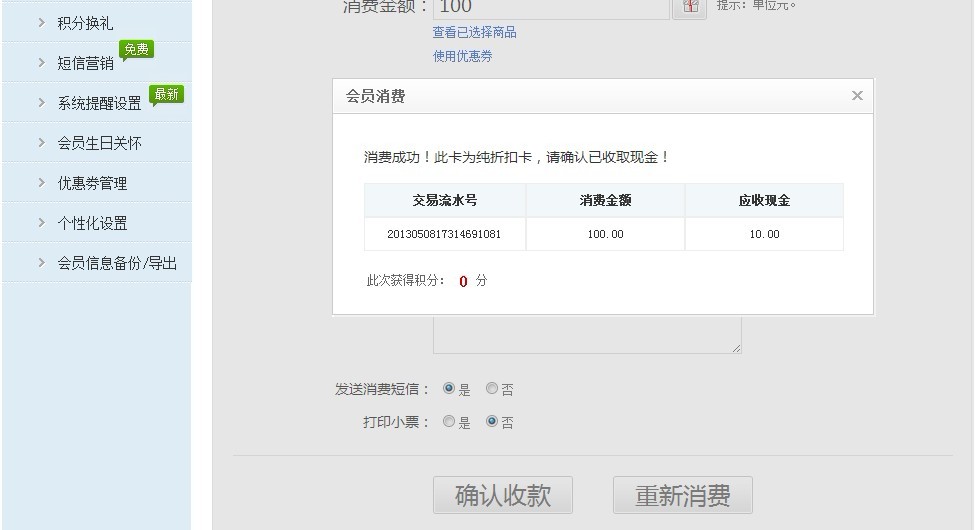Expand the chevron beside 积分换礼
The image size is (977, 530).
point(41,22)
